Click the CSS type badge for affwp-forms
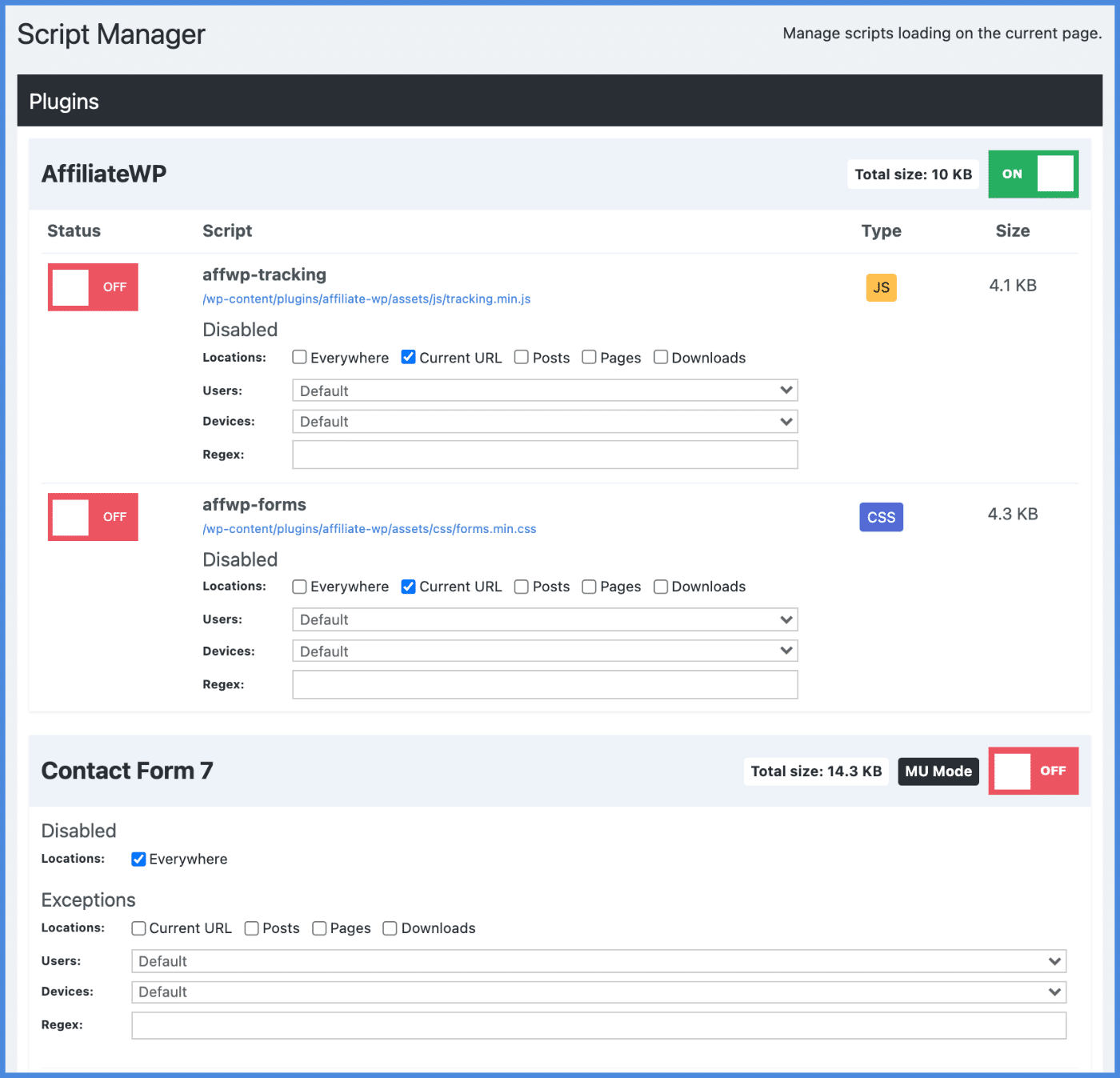Image resolution: width=1120 pixels, height=1078 pixels. click(881, 517)
